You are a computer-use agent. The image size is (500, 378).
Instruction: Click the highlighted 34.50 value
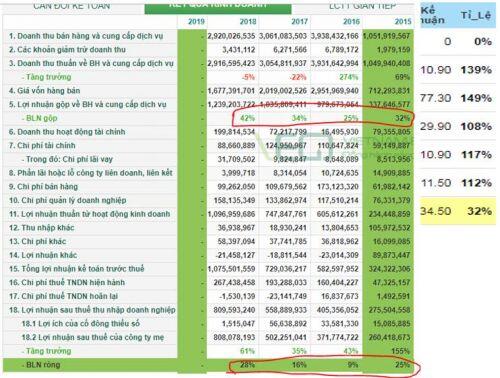point(436,211)
